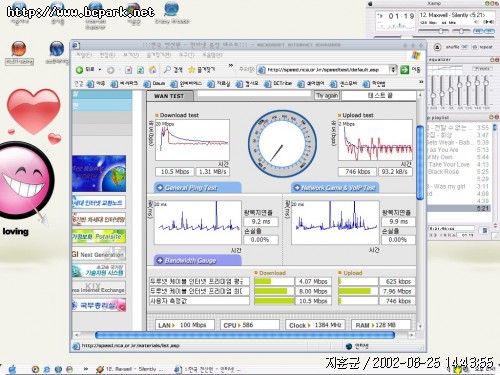The width and height of the screenshot is (500, 375).
Task: Click the green Back button in Internet Explorer
Action: [x=85, y=70]
